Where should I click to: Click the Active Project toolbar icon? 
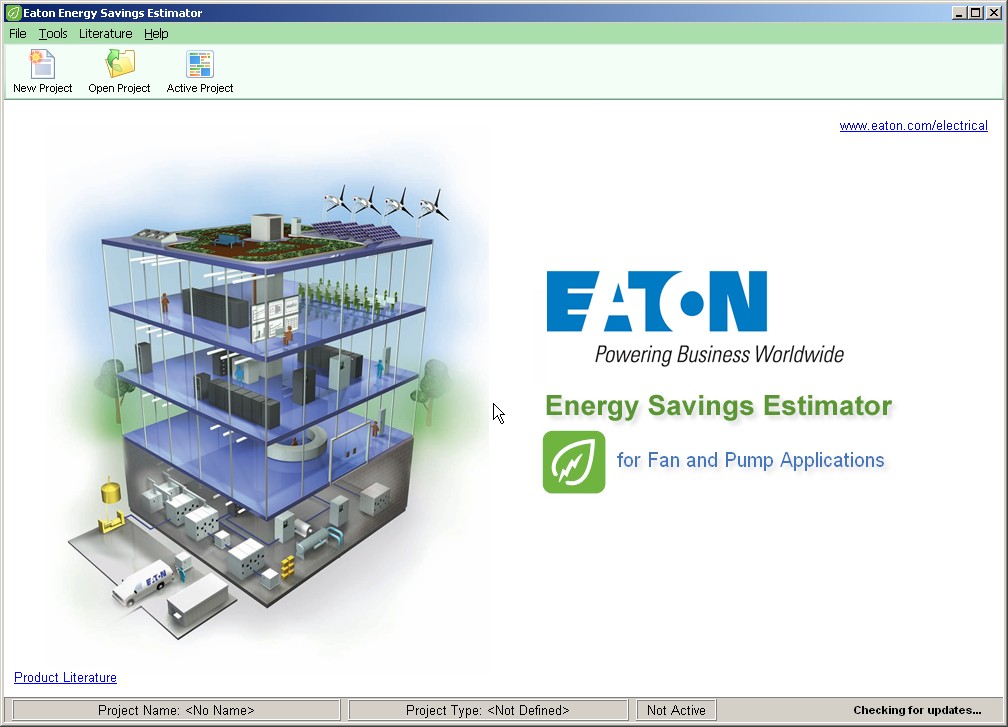pos(198,70)
